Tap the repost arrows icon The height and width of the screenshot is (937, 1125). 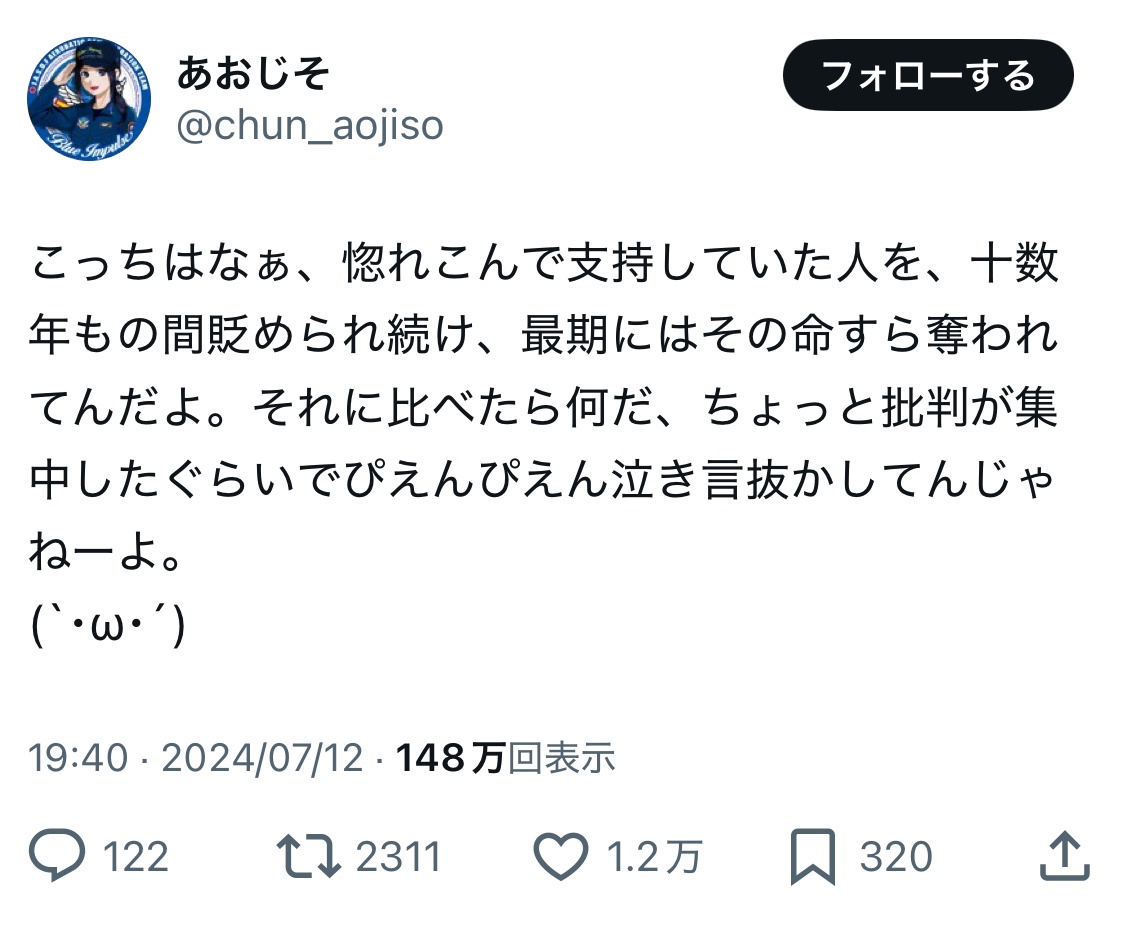tap(309, 857)
